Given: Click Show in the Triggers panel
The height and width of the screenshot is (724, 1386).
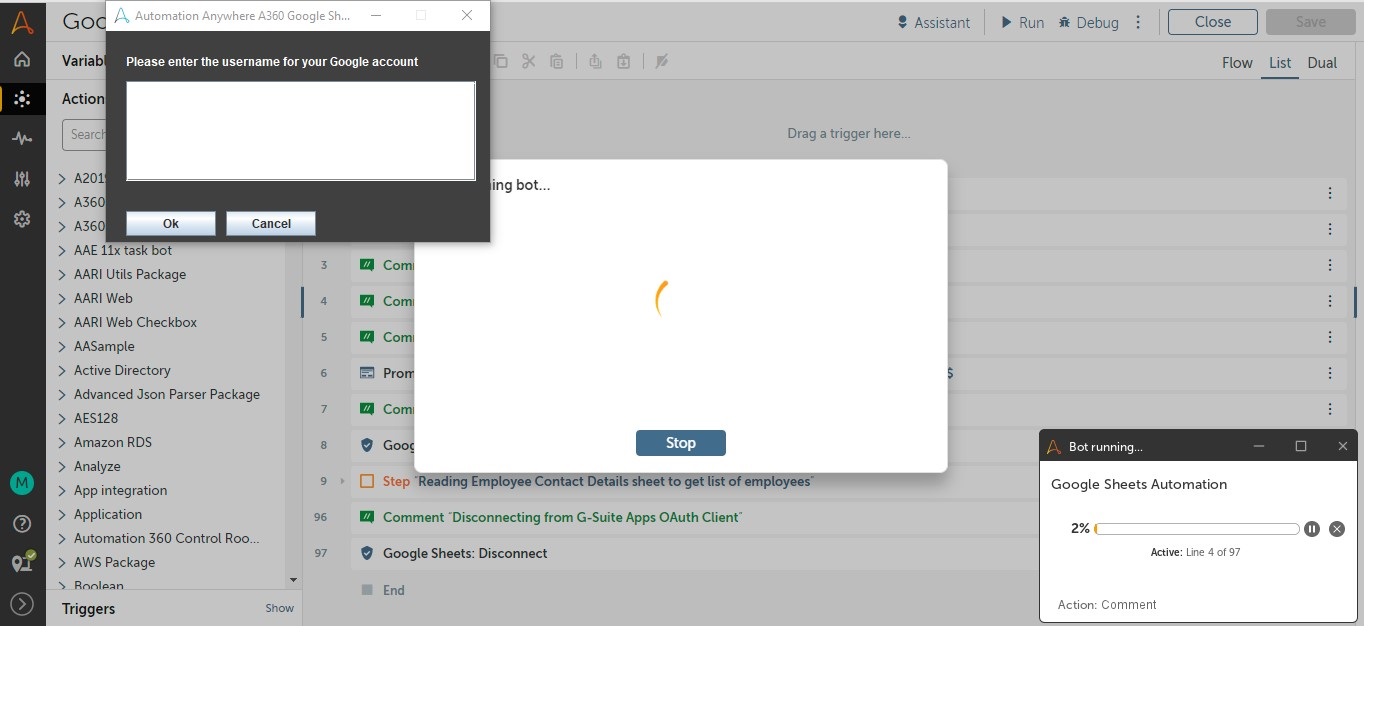Looking at the screenshot, I should [x=279, y=608].
